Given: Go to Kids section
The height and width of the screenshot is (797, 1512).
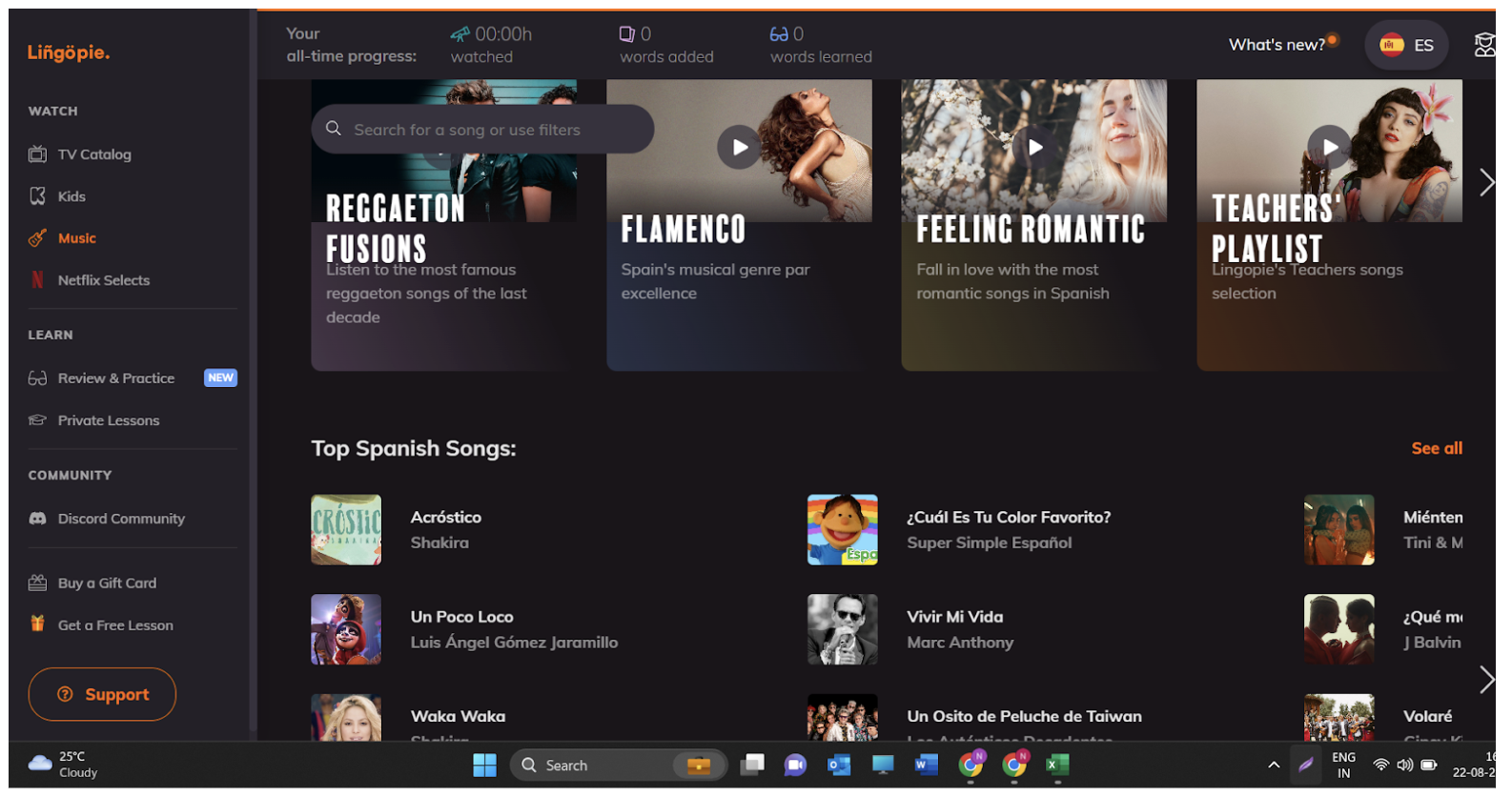Looking at the screenshot, I should click(x=72, y=195).
